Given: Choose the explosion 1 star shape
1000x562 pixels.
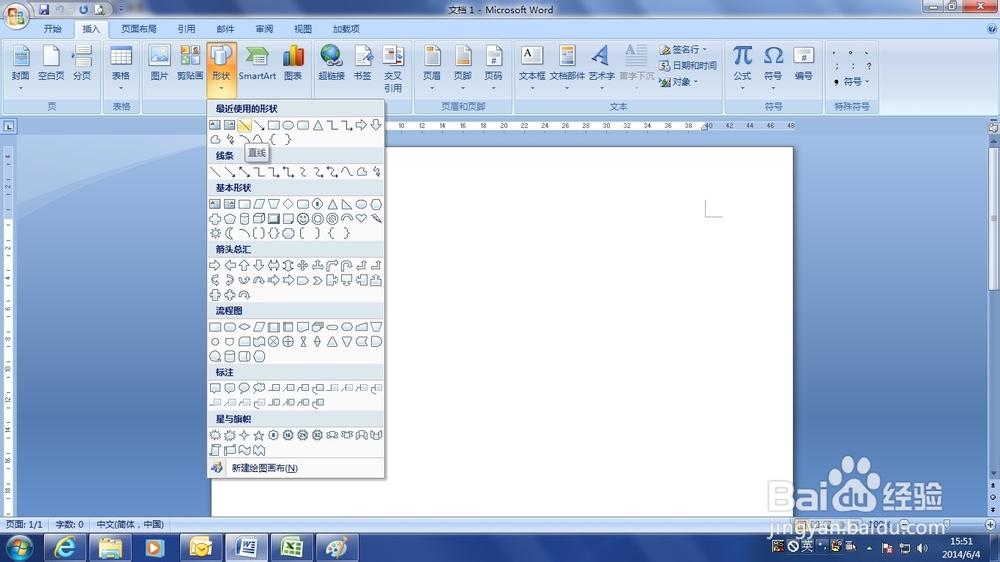Looking at the screenshot, I should tap(215, 435).
